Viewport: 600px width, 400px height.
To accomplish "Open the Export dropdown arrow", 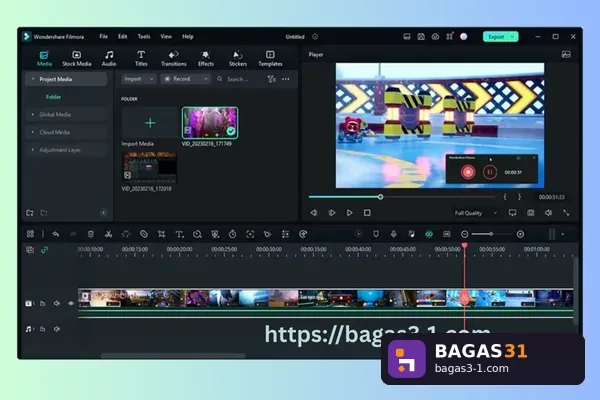I will click(512, 37).
